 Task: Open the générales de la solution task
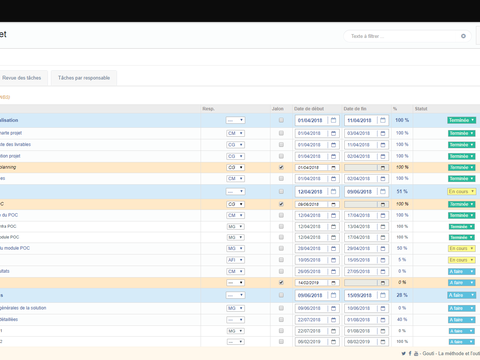(x=23, y=308)
